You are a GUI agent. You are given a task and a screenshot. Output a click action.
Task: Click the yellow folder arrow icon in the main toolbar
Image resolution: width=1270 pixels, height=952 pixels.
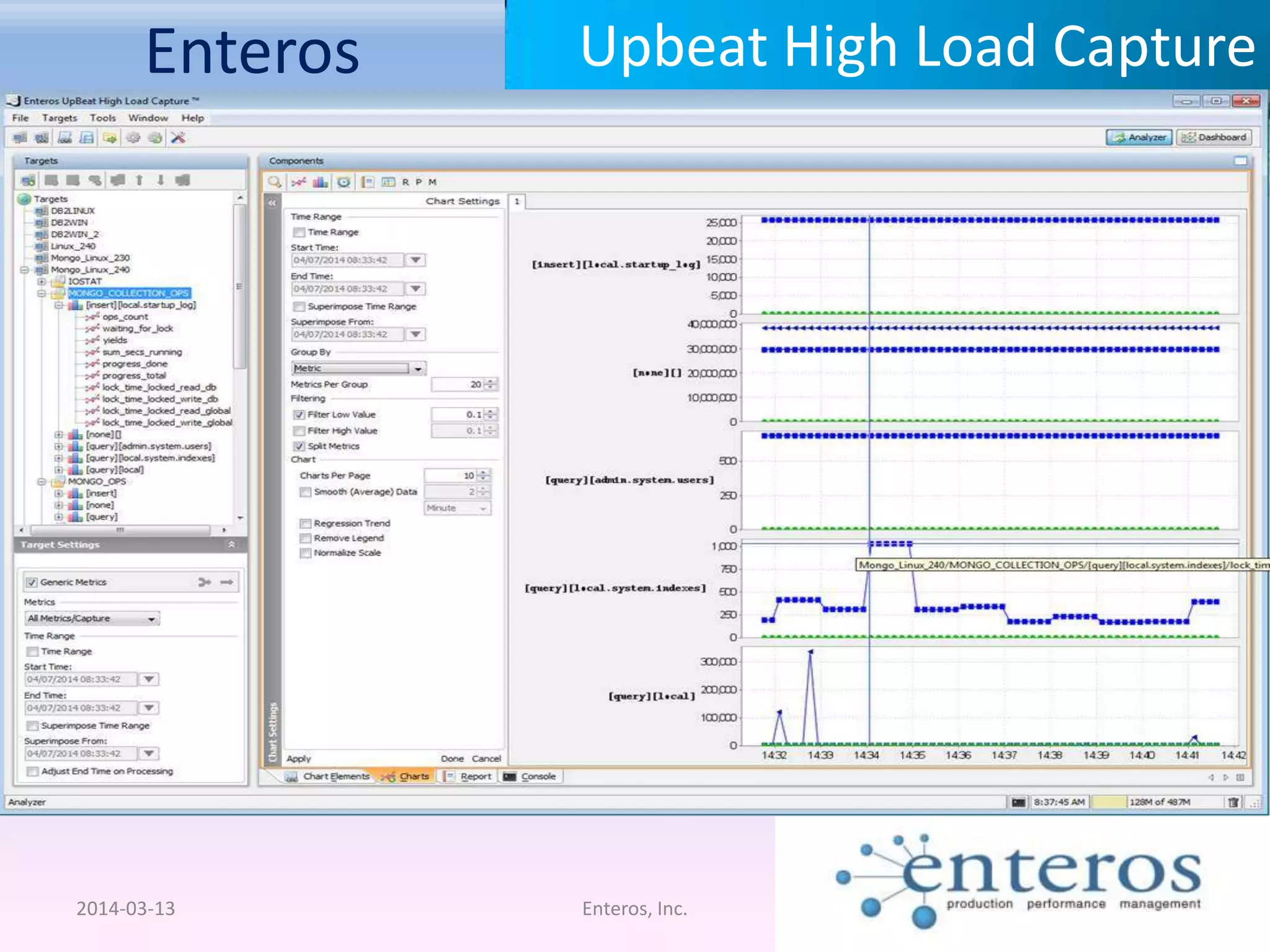tap(110, 138)
